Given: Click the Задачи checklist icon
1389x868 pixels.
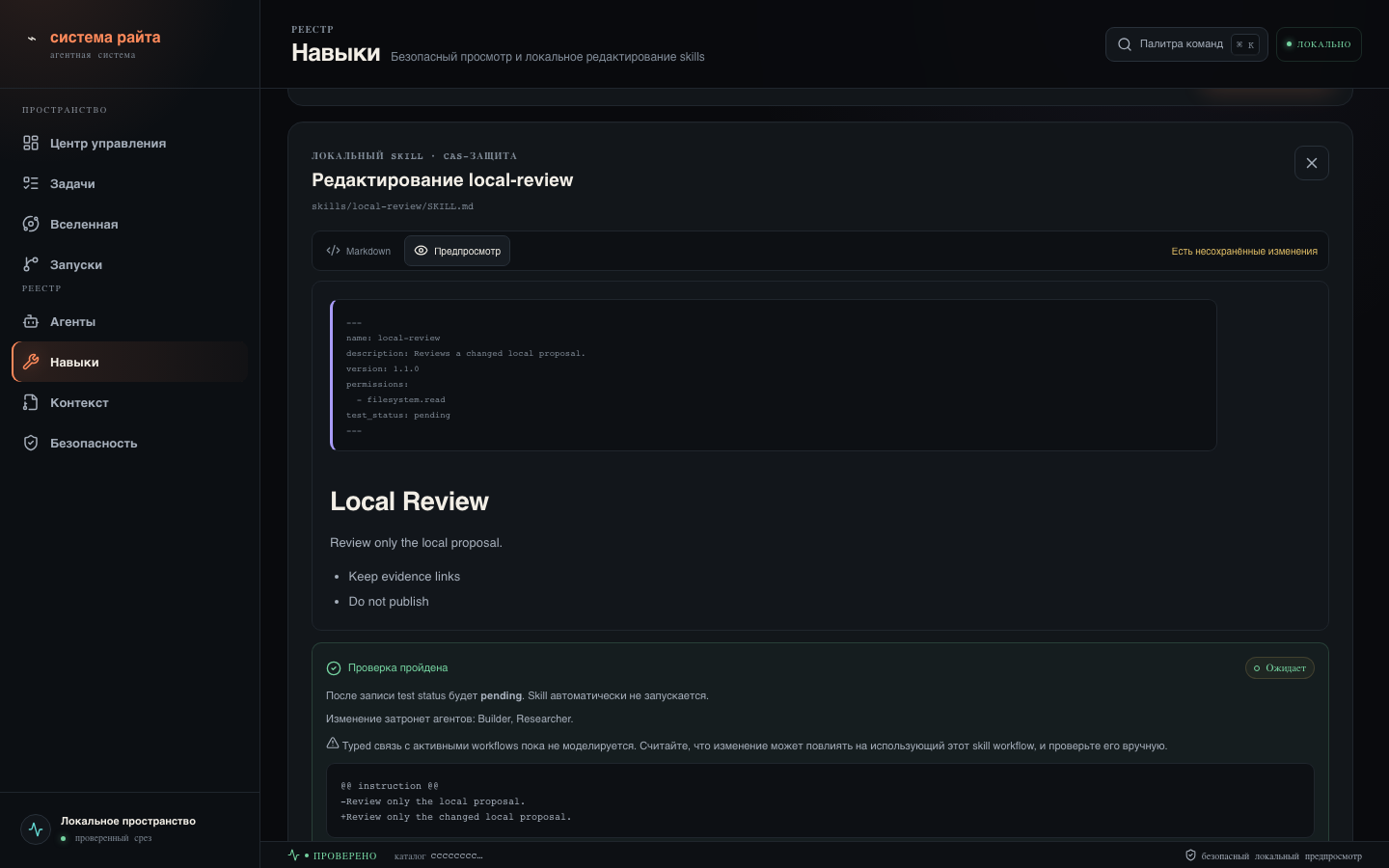Looking at the screenshot, I should point(31,183).
